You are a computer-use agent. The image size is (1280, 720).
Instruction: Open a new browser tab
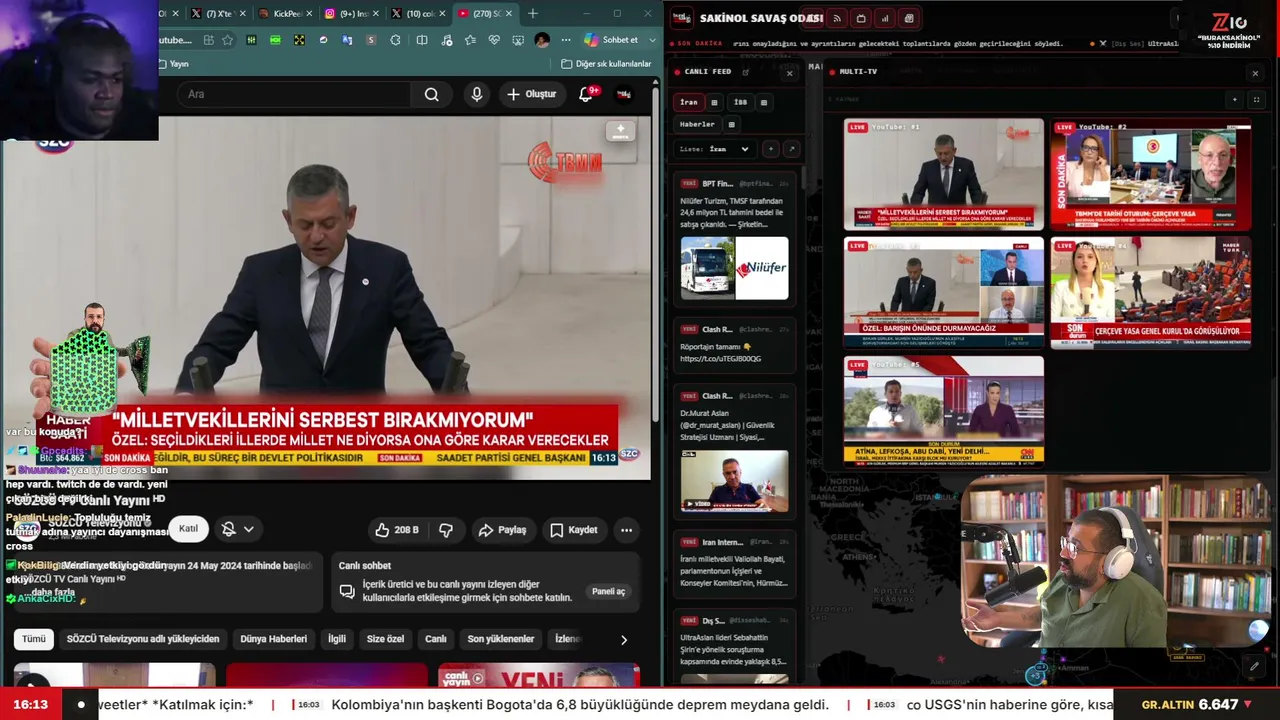pyautogui.click(x=533, y=14)
